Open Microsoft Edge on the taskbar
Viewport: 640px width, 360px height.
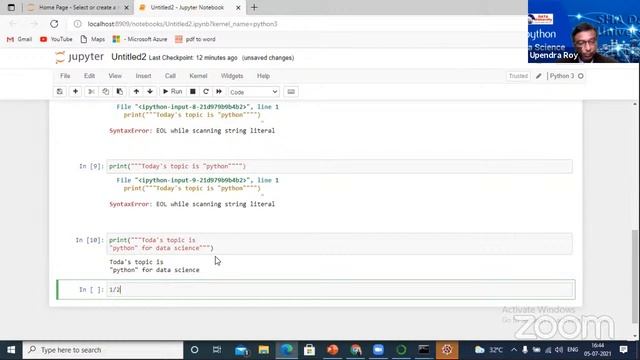pyautogui.click(x=287, y=350)
